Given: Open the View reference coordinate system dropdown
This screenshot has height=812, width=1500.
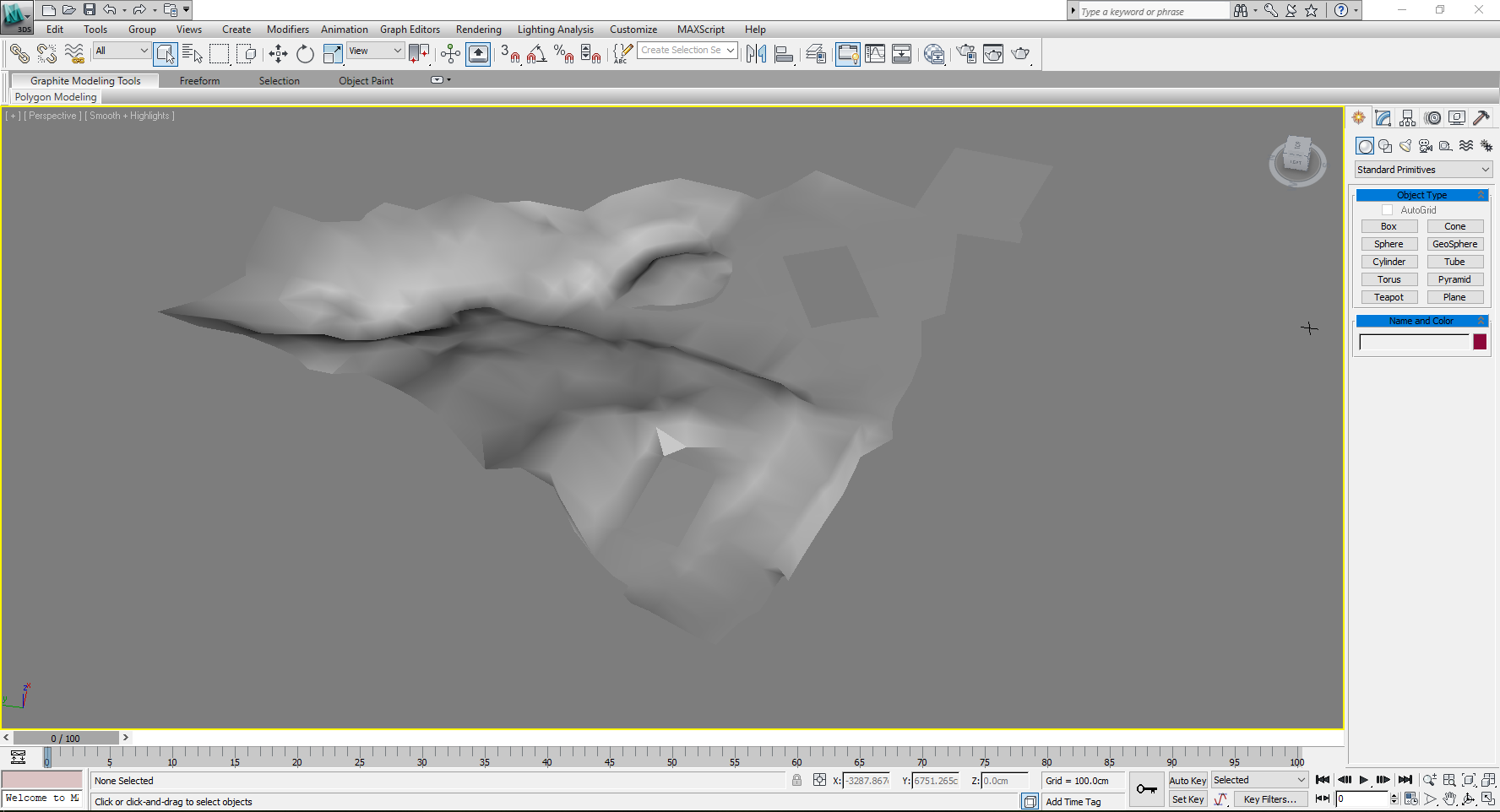Looking at the screenshot, I should click(375, 51).
